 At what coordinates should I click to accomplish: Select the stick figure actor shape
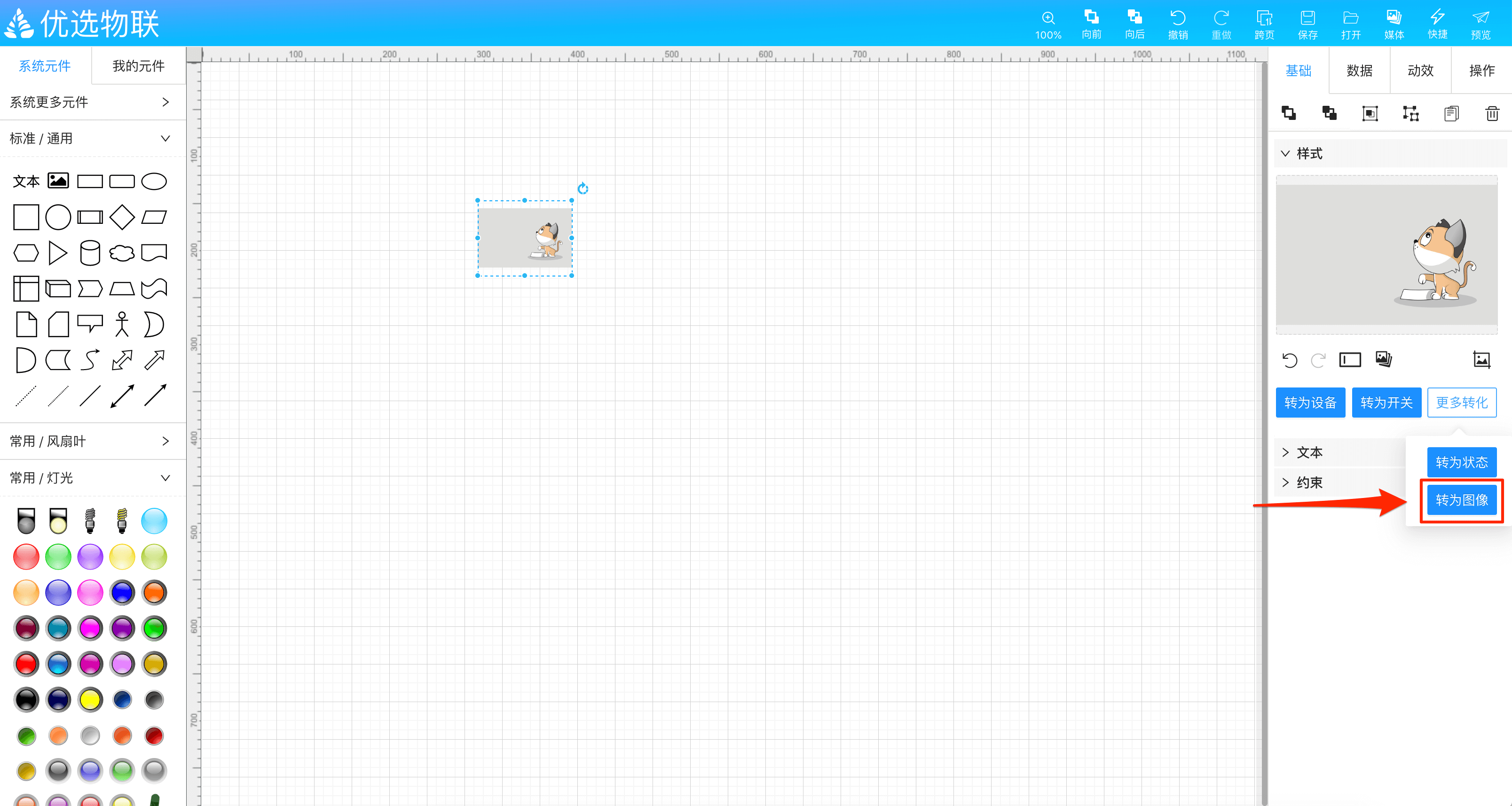click(122, 324)
